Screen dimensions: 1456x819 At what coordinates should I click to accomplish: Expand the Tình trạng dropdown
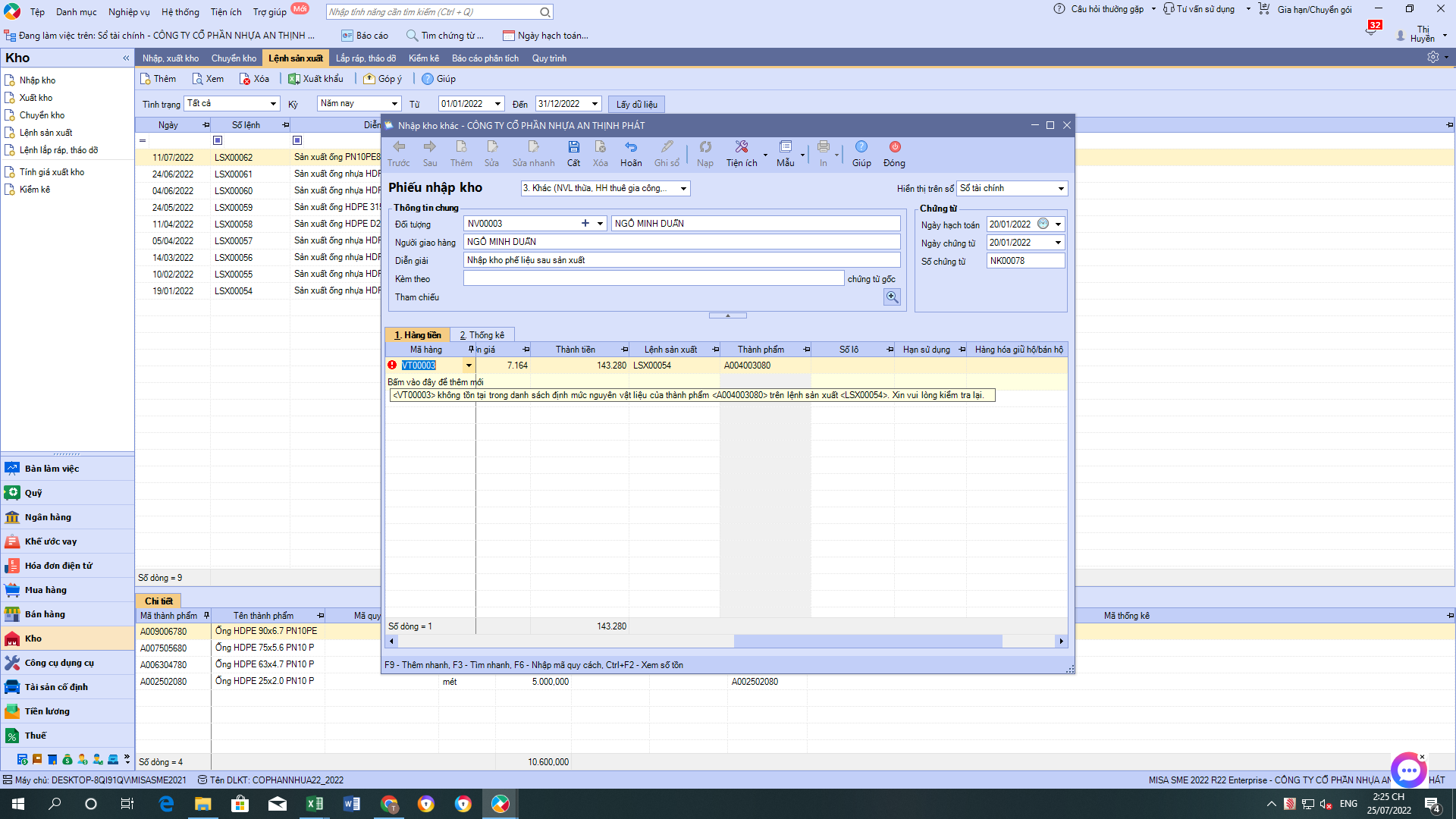tap(273, 104)
